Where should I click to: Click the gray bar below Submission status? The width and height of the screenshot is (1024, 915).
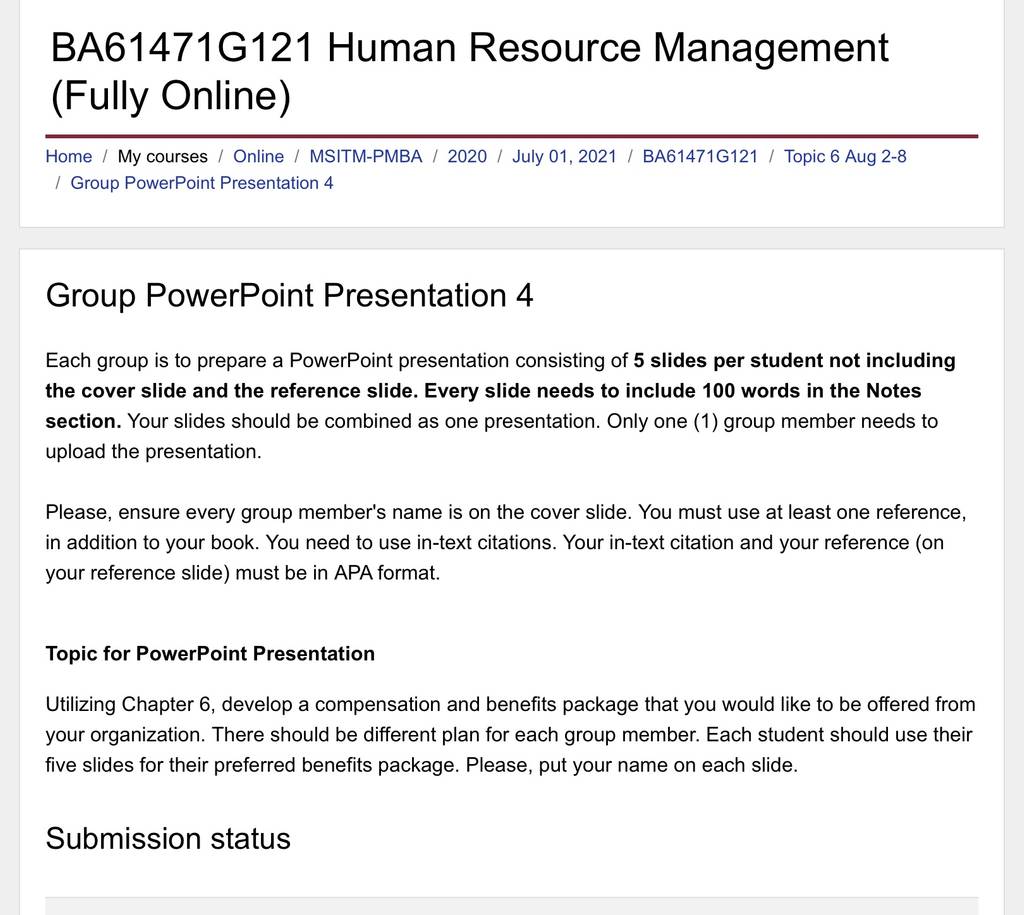[511, 906]
